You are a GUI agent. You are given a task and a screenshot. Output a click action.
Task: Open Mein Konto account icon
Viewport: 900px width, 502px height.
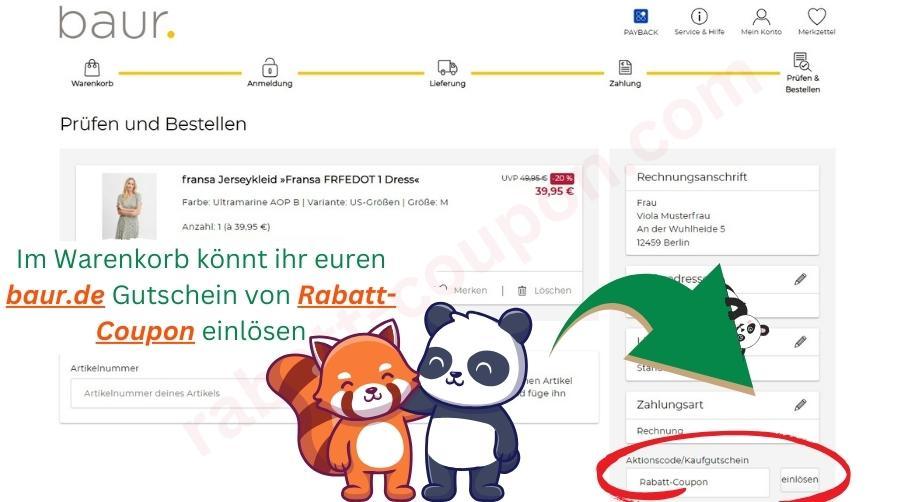coord(761,17)
